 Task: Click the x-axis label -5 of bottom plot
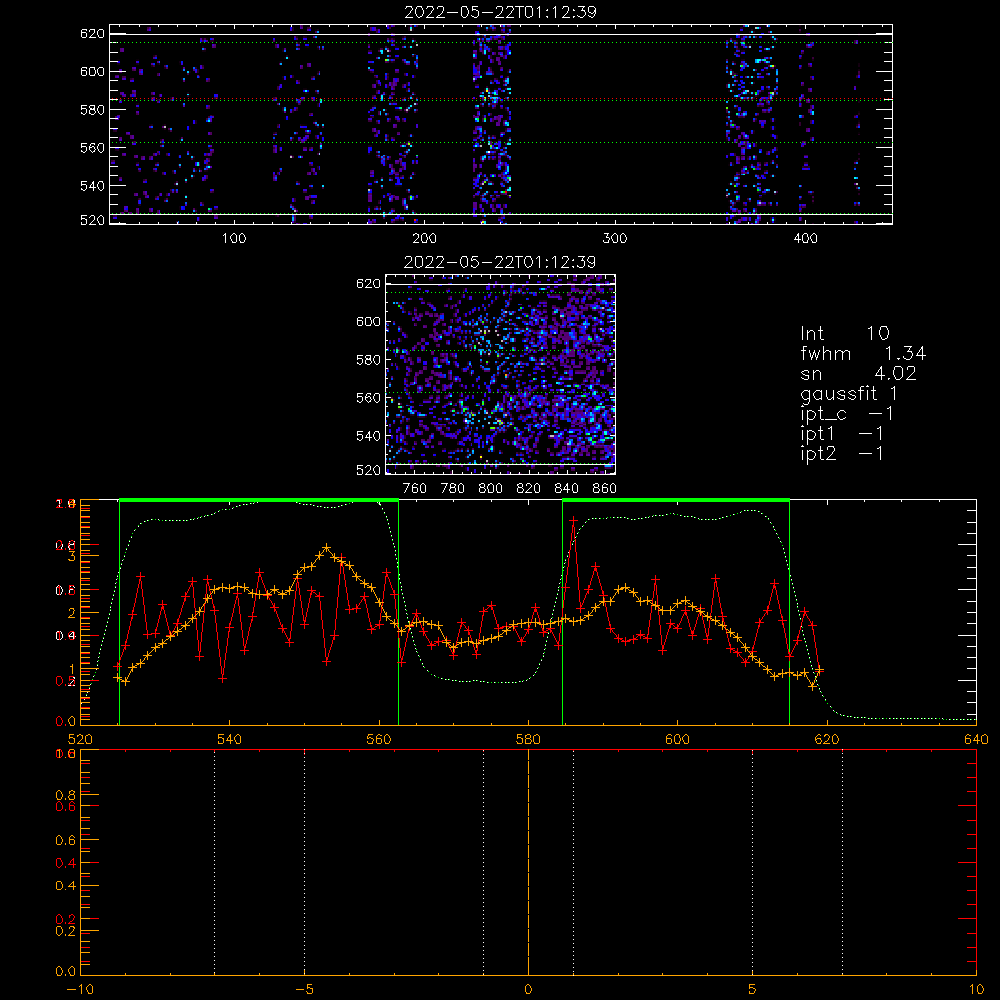305,990
